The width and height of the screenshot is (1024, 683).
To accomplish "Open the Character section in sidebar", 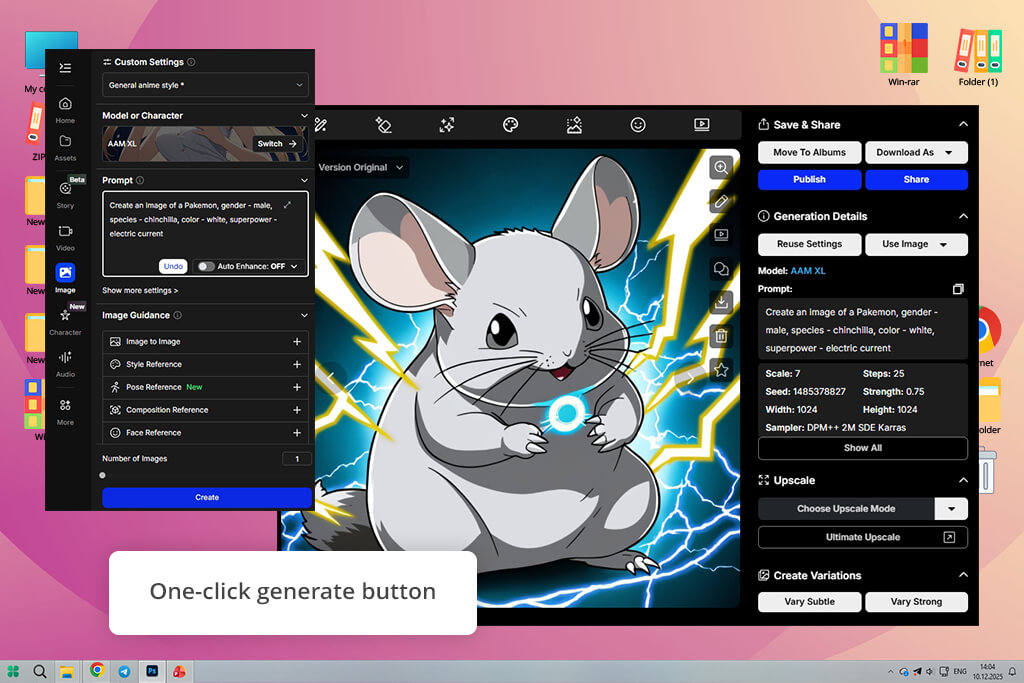I will click(x=65, y=321).
